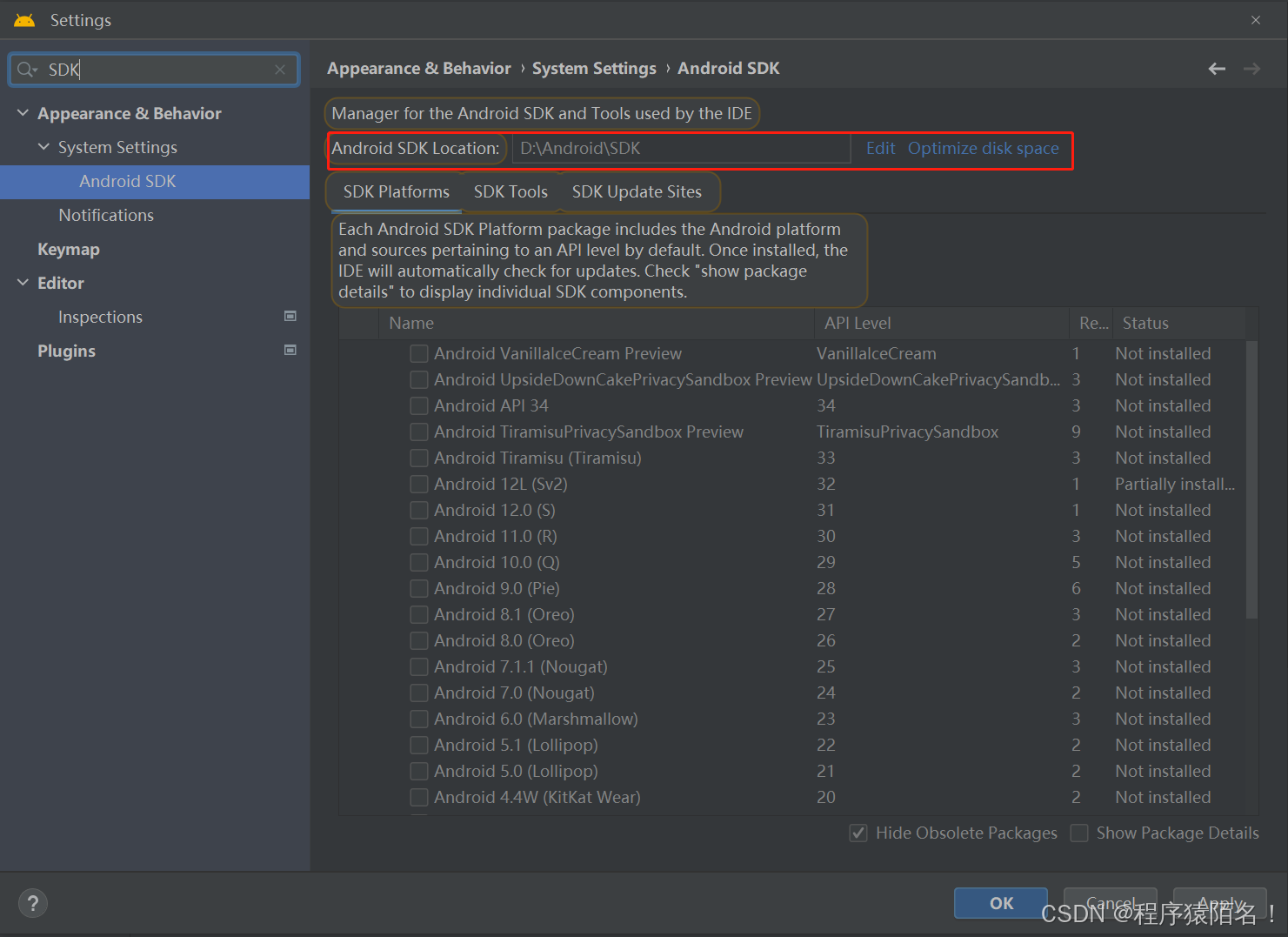
Task: Open Inspections settings
Action: click(x=100, y=317)
